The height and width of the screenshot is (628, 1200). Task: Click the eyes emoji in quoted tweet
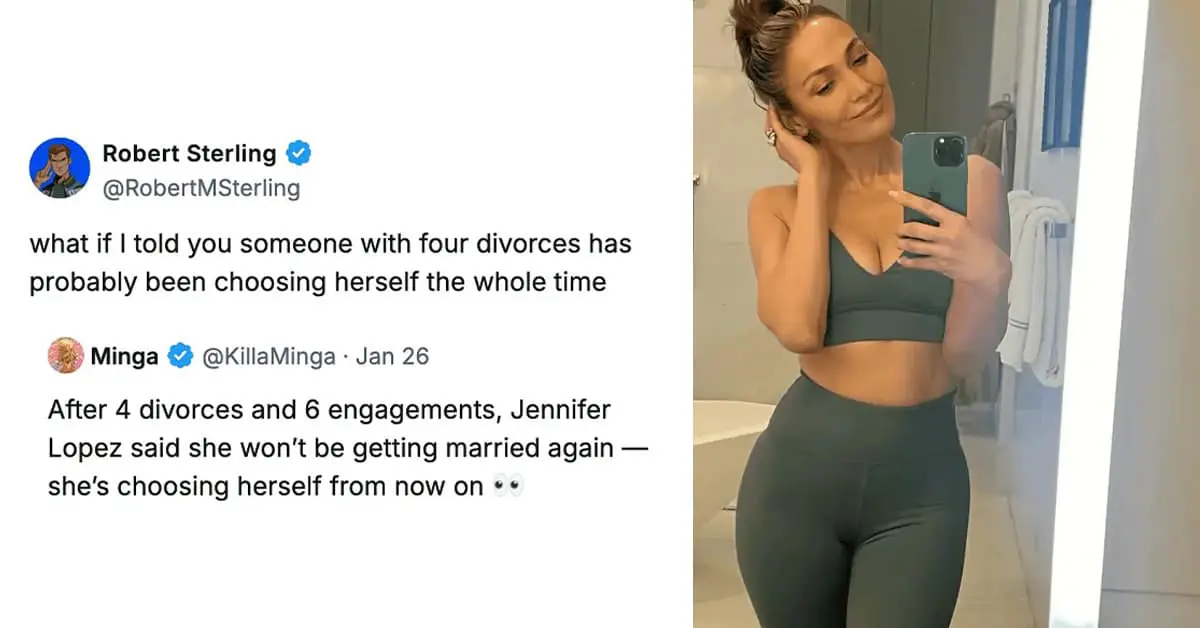pos(509,487)
